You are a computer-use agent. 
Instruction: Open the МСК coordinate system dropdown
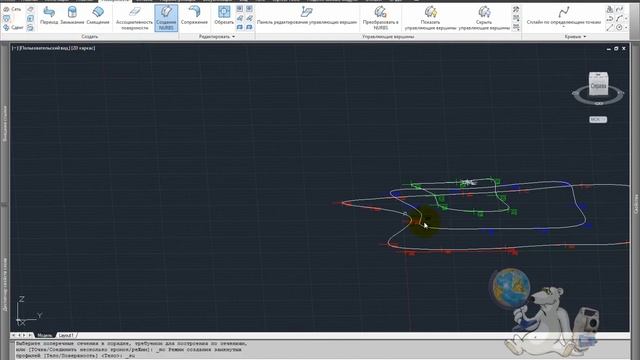(x=598, y=120)
